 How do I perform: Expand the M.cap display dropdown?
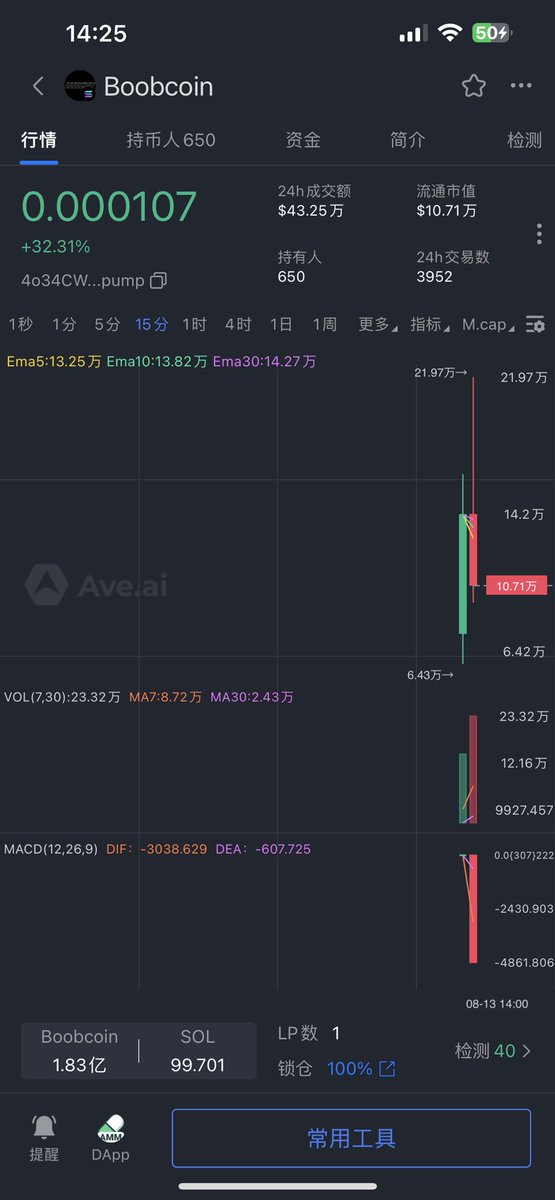click(x=490, y=324)
